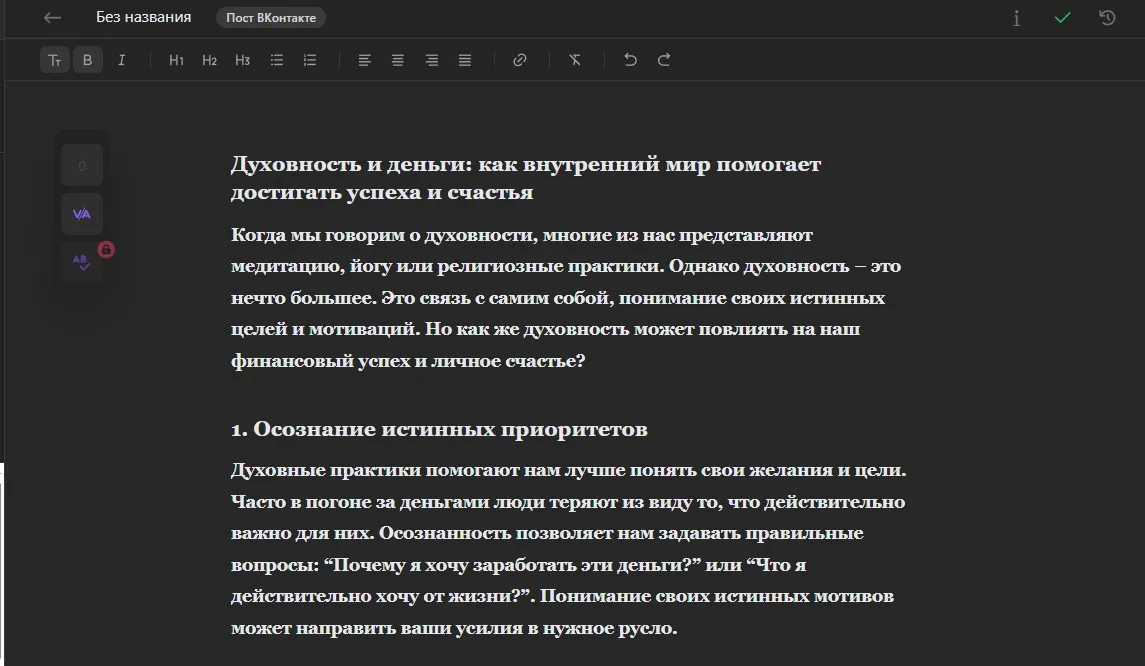Open the VA text analysis tool
The height and width of the screenshot is (666, 1145).
(x=82, y=214)
